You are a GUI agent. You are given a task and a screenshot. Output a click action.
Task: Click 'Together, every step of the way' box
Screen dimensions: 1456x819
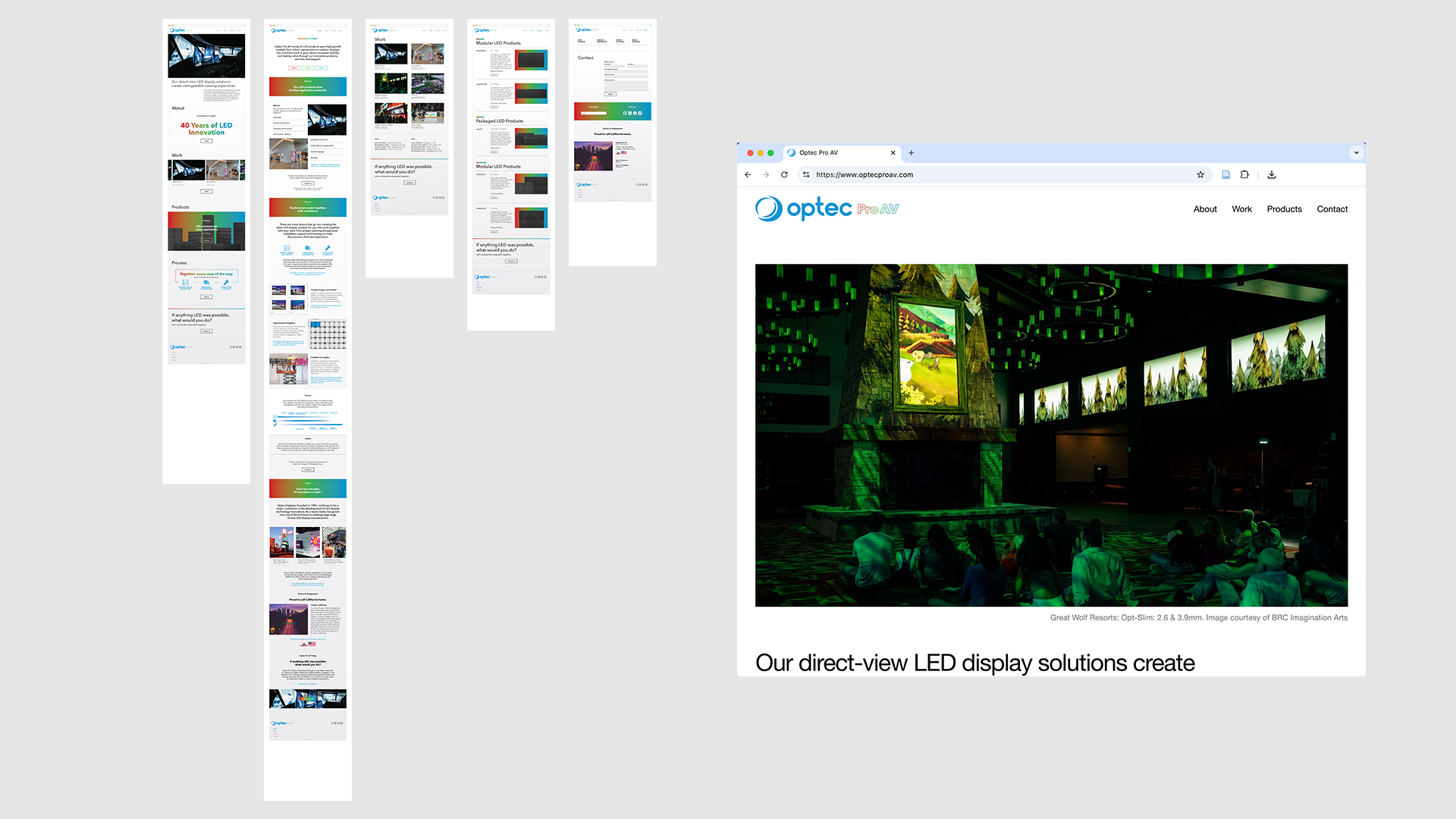pos(206,280)
